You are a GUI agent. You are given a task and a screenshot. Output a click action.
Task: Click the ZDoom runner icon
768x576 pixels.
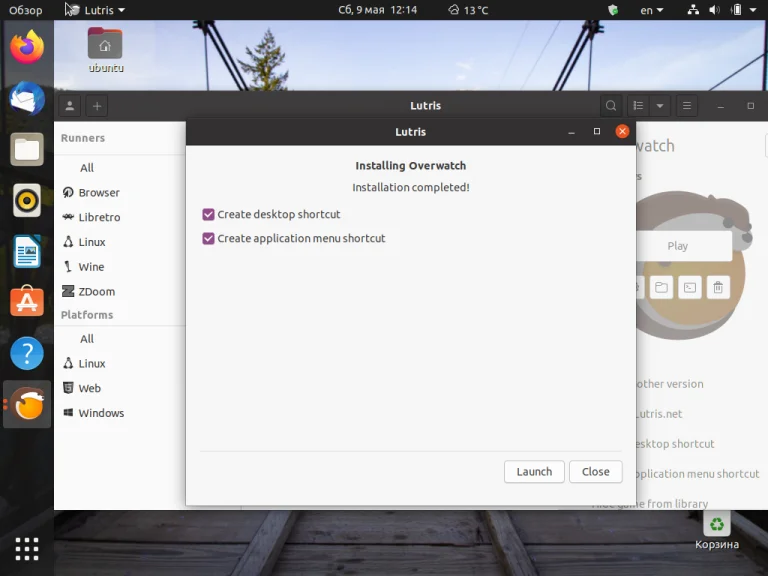68,291
